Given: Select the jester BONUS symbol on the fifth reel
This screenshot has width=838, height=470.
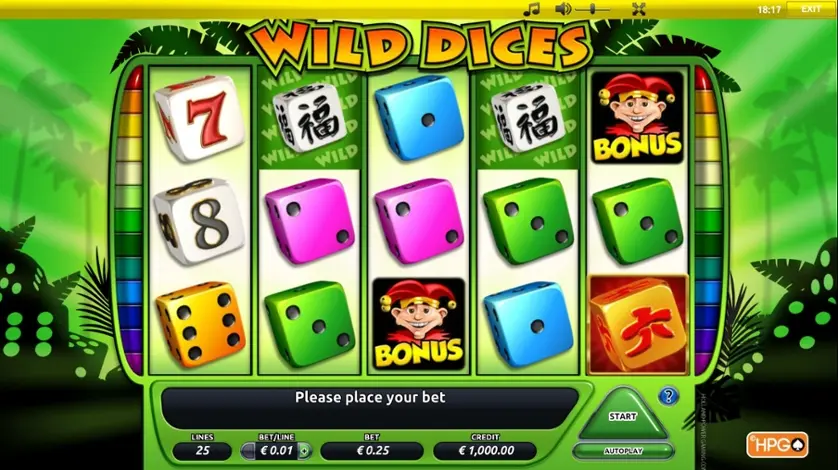Looking at the screenshot, I should coord(637,117).
